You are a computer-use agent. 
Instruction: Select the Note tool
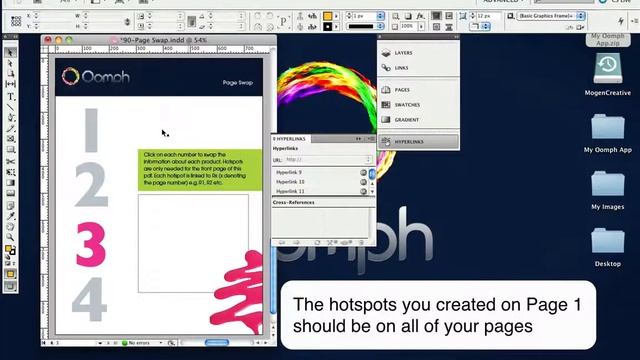point(10,205)
